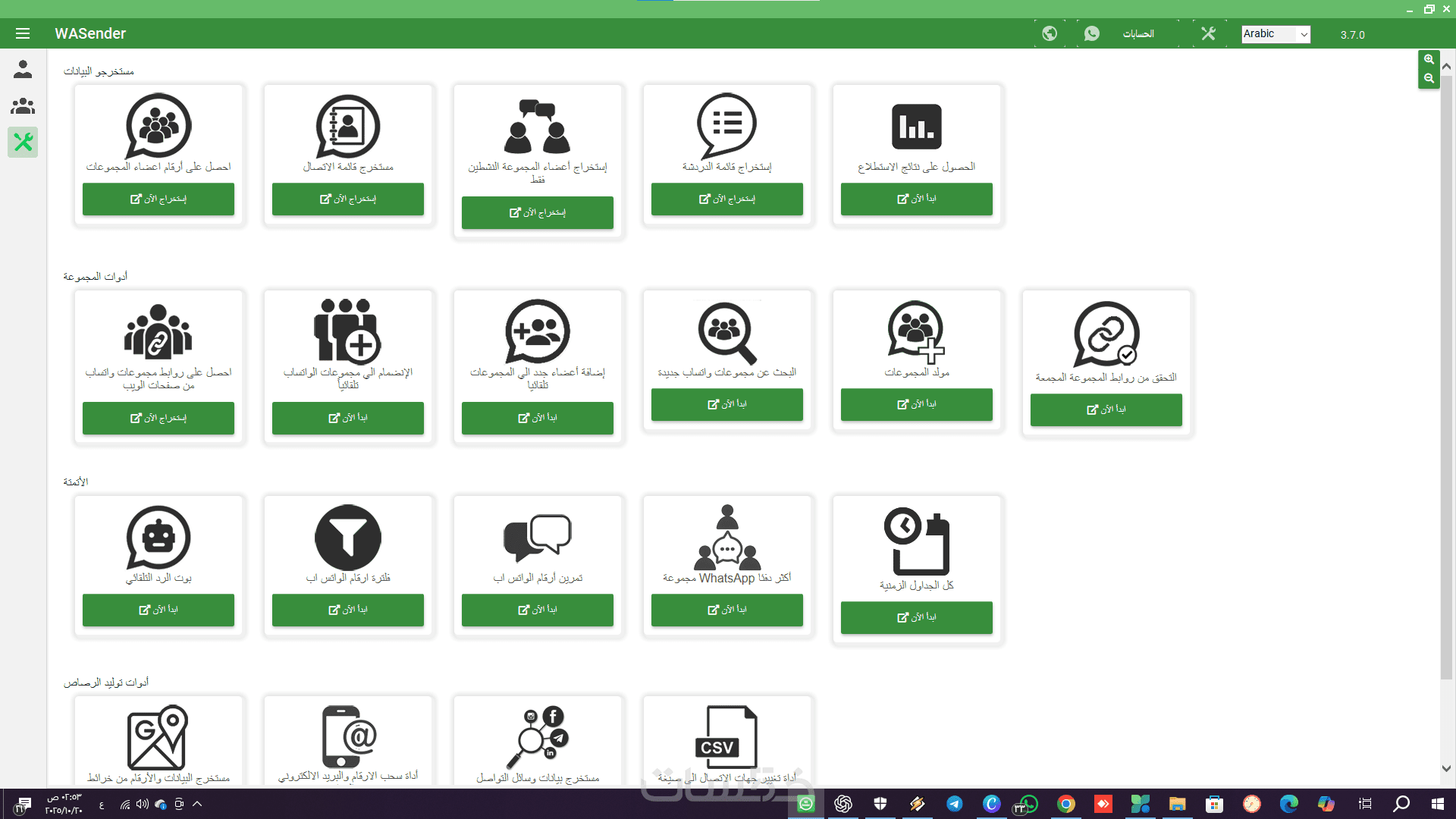Viewport: 1456px width, 819px height.
Task: Click the WhatsApp icon in header
Action: click(1092, 33)
